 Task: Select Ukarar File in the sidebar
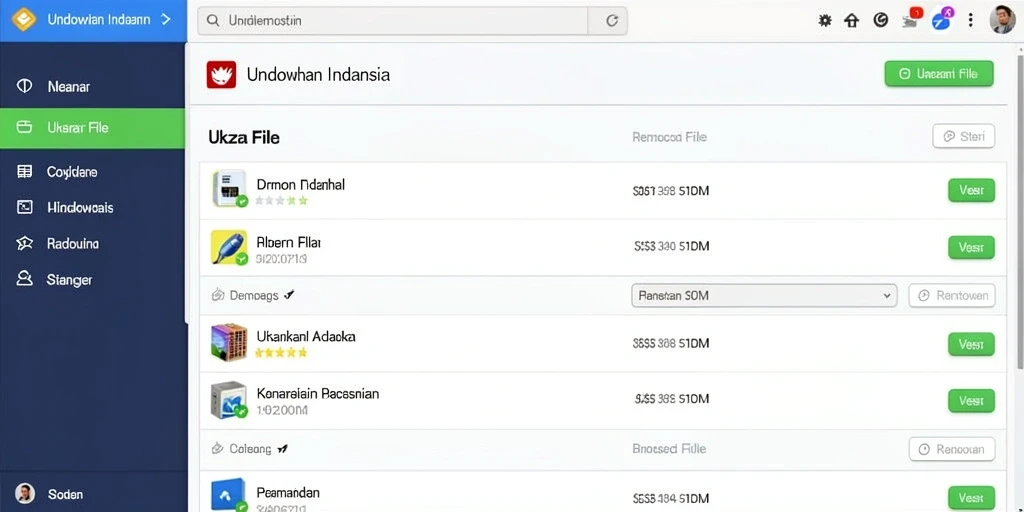[92, 127]
